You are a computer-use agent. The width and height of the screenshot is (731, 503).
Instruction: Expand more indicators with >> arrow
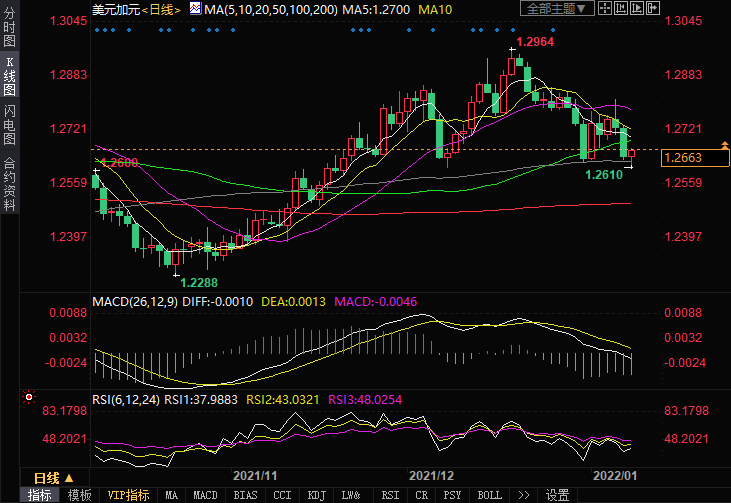click(524, 495)
